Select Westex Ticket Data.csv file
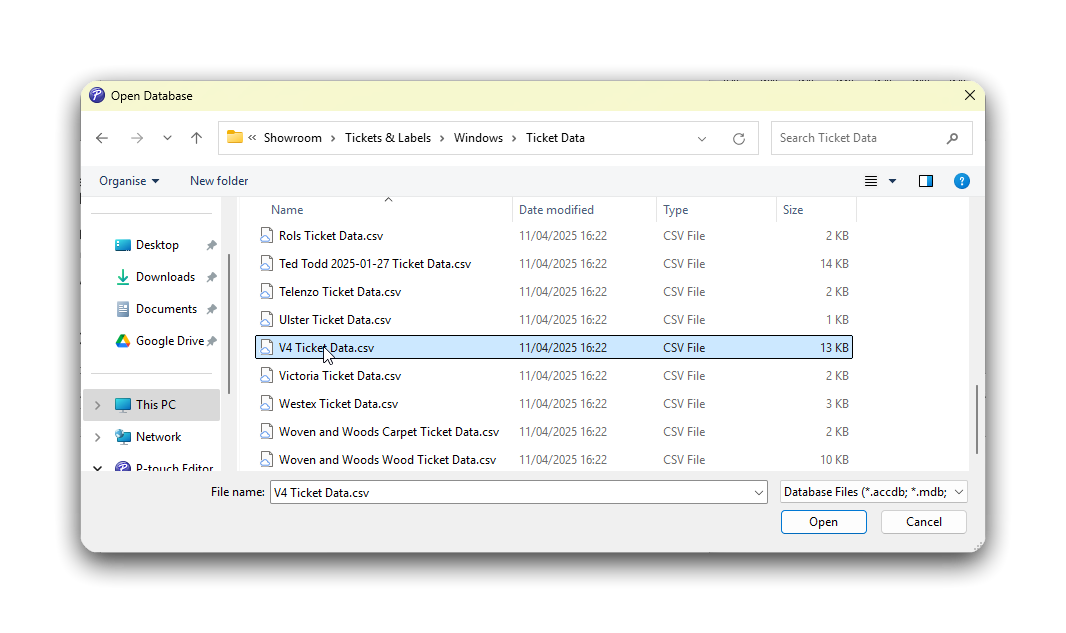 coord(338,404)
